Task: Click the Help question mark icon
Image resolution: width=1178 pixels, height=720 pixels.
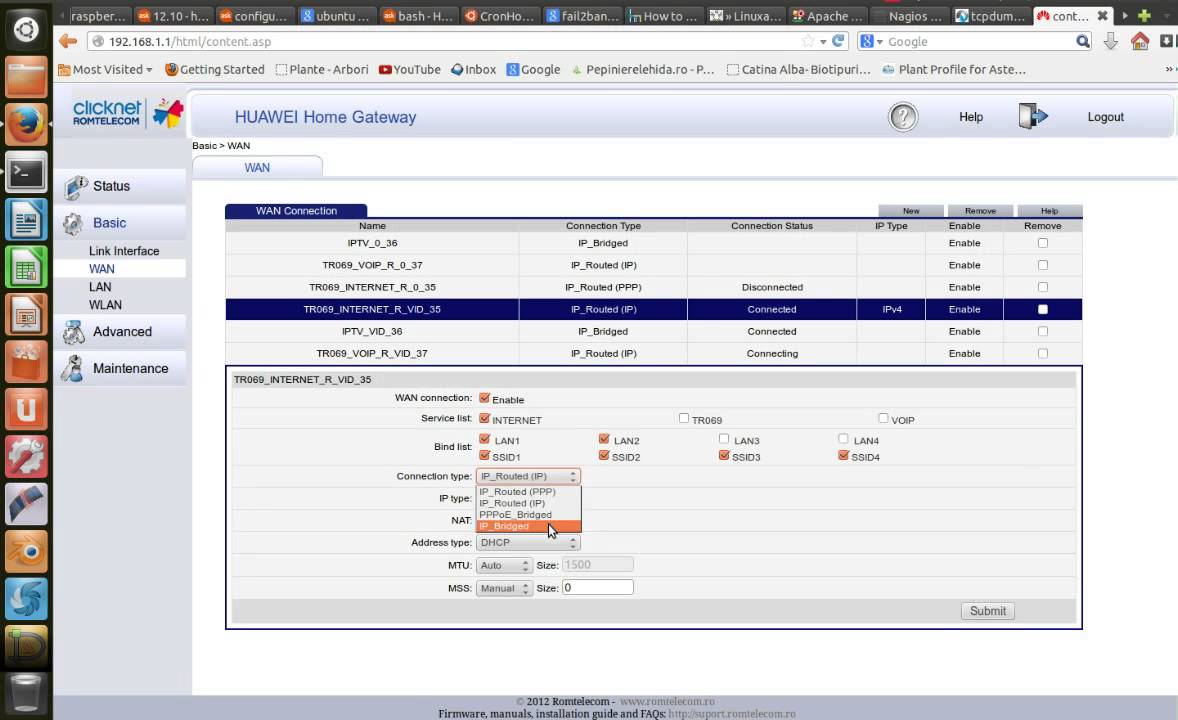Action: point(902,117)
